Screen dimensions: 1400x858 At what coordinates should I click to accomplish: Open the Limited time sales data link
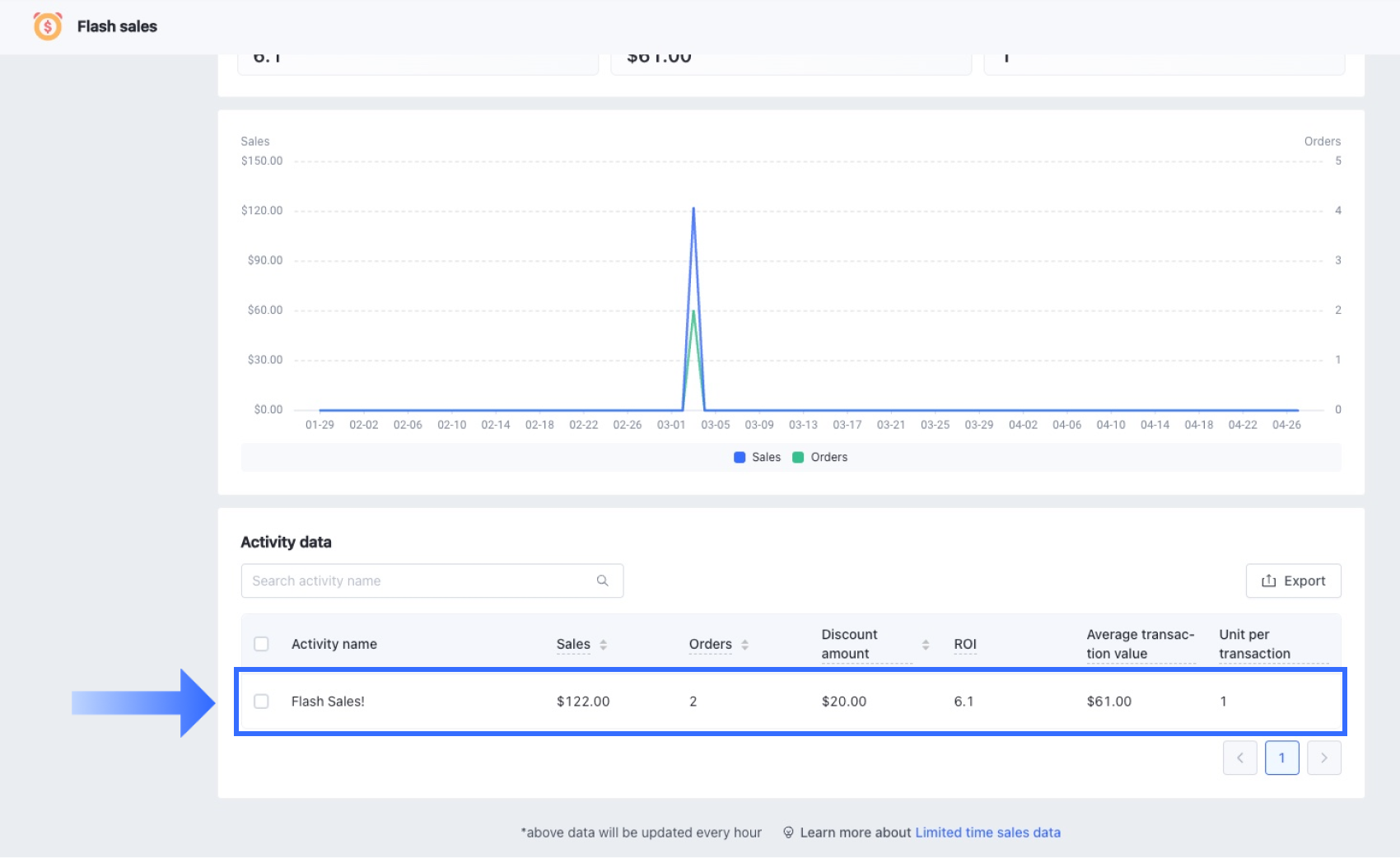pyautogui.click(x=988, y=832)
